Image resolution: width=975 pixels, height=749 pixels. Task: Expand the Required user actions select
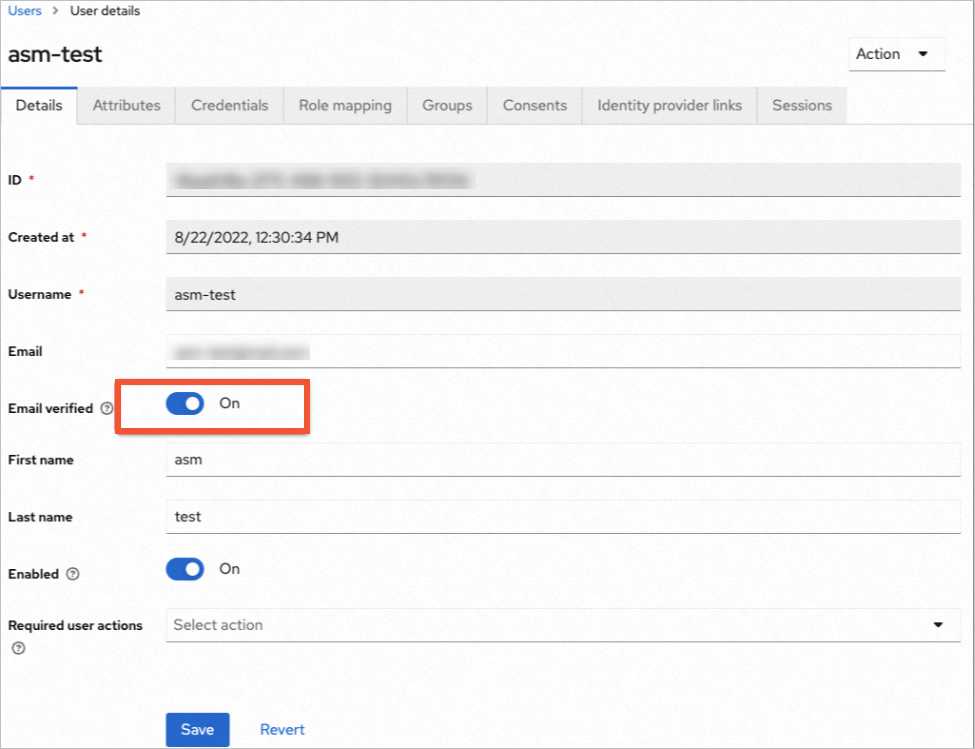coord(563,625)
